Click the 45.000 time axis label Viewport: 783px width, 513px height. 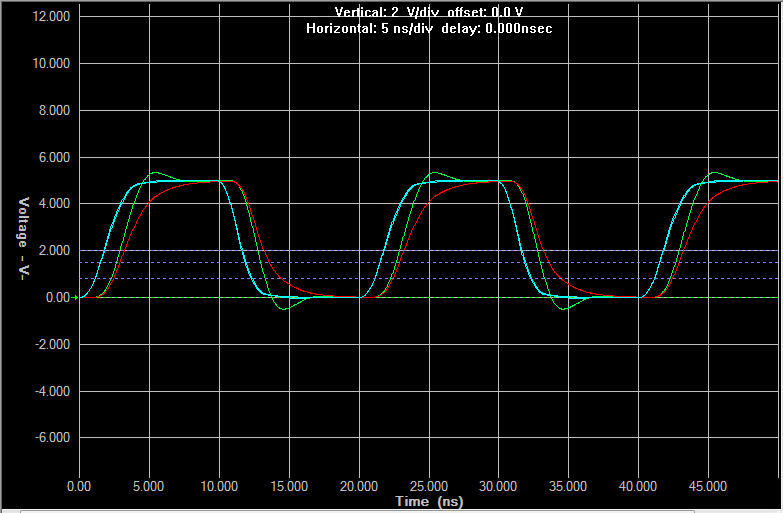pyautogui.click(x=708, y=486)
